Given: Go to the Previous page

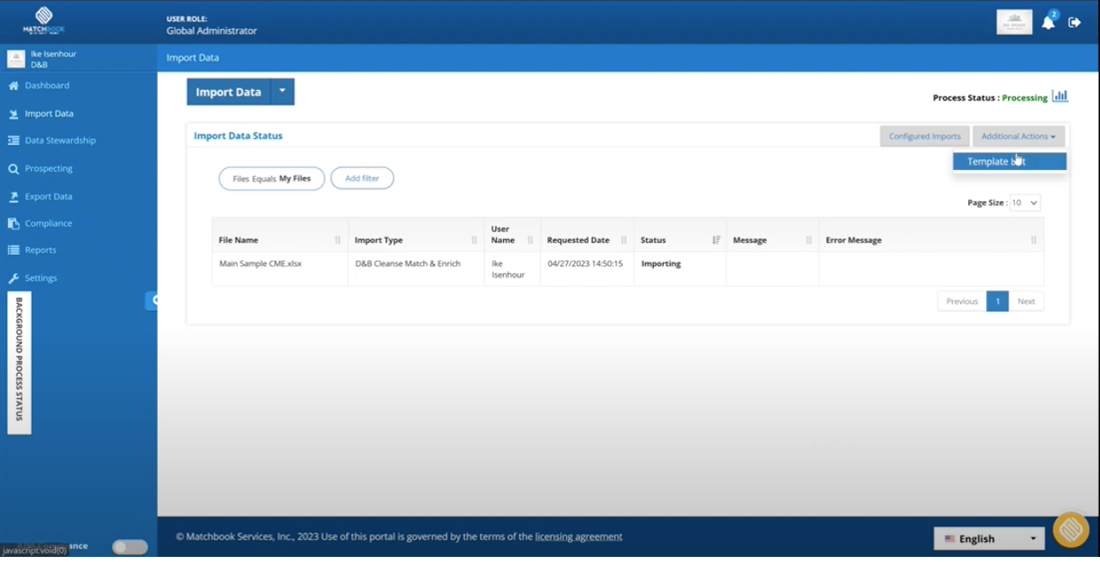Looking at the screenshot, I should [x=962, y=301].
